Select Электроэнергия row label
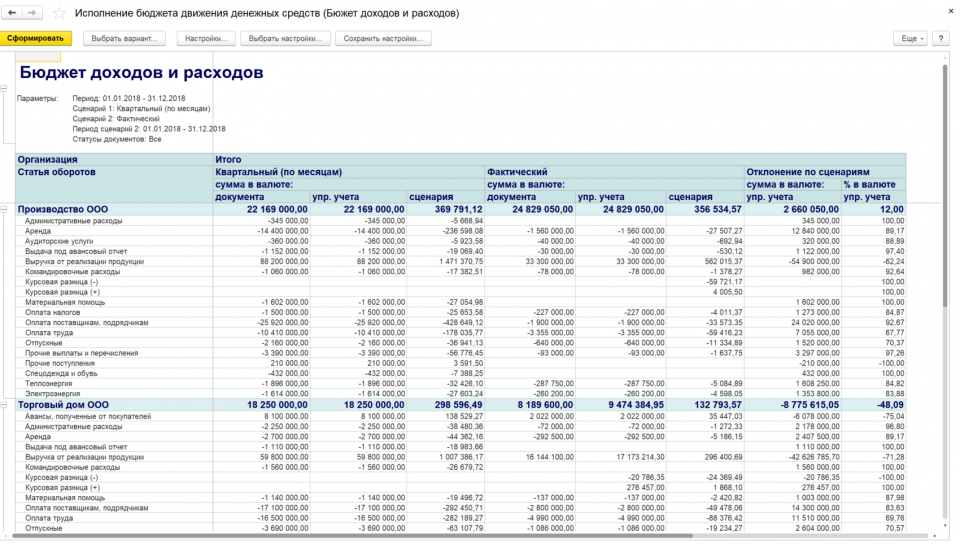The height and width of the screenshot is (544, 960). [x=53, y=394]
